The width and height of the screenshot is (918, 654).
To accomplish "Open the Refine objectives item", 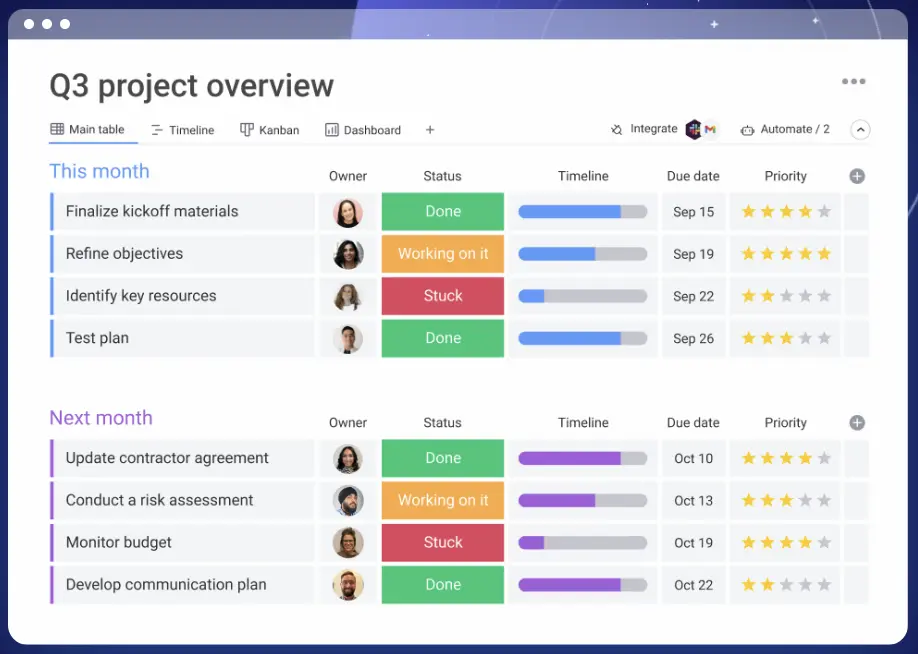I will [183, 254].
